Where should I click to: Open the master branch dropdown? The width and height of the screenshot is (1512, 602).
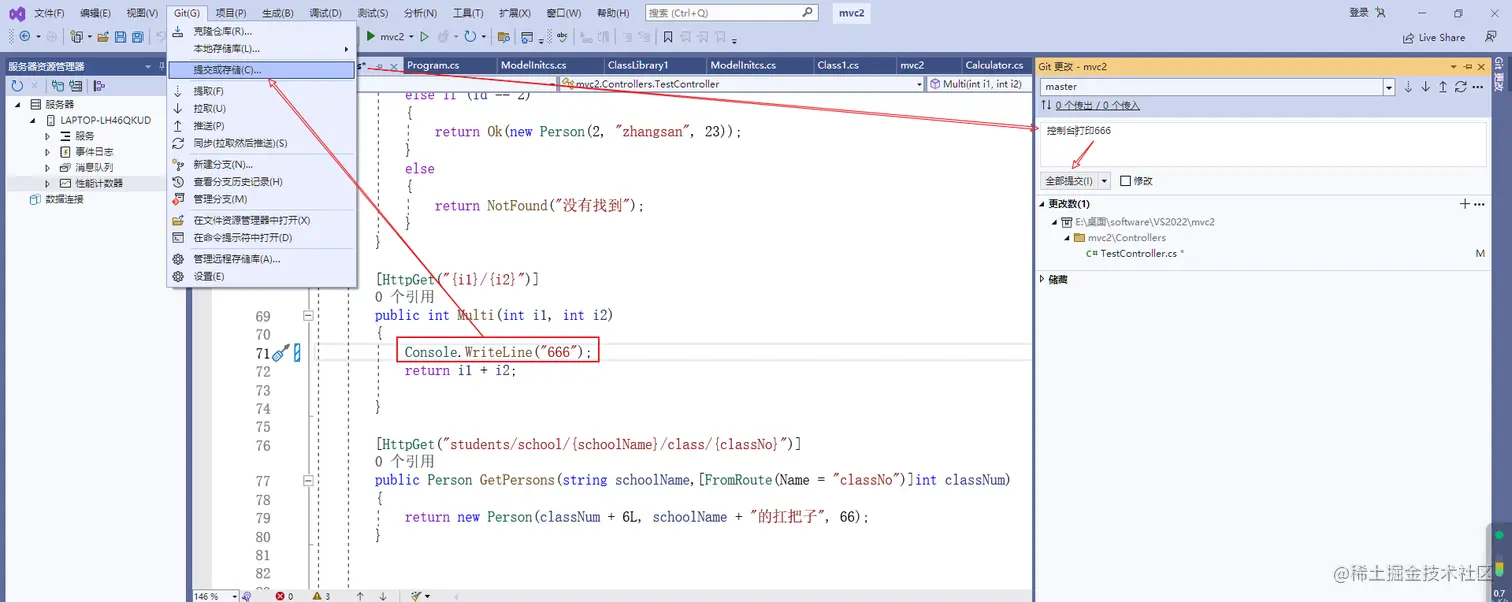pyautogui.click(x=1388, y=87)
